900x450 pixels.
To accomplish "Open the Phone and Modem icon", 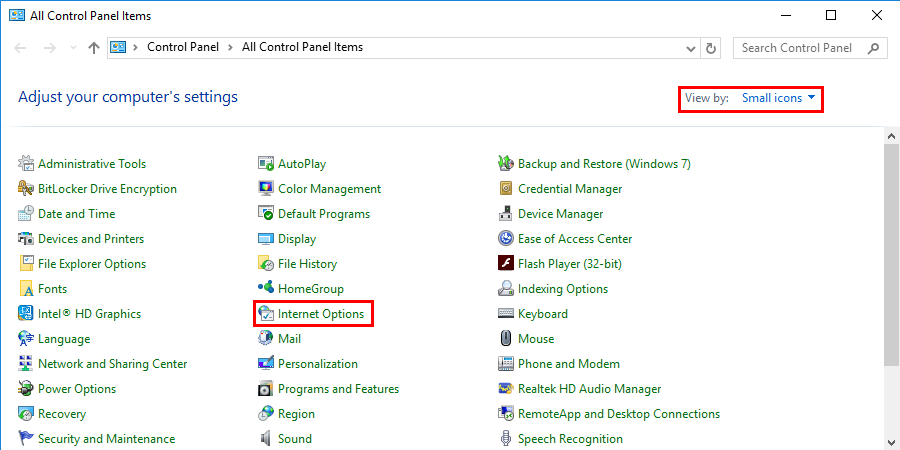I will point(506,364).
